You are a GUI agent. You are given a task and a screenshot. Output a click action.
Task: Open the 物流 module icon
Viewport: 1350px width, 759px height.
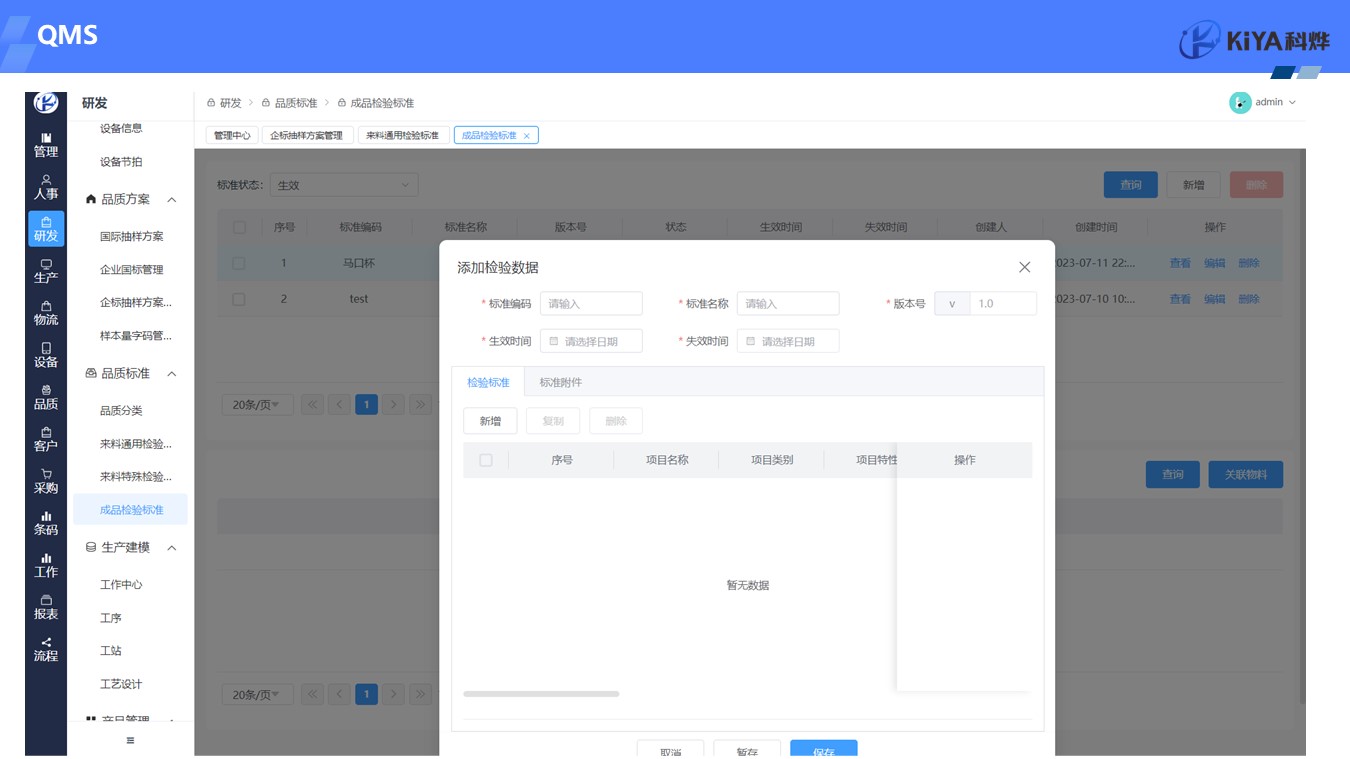(46, 313)
